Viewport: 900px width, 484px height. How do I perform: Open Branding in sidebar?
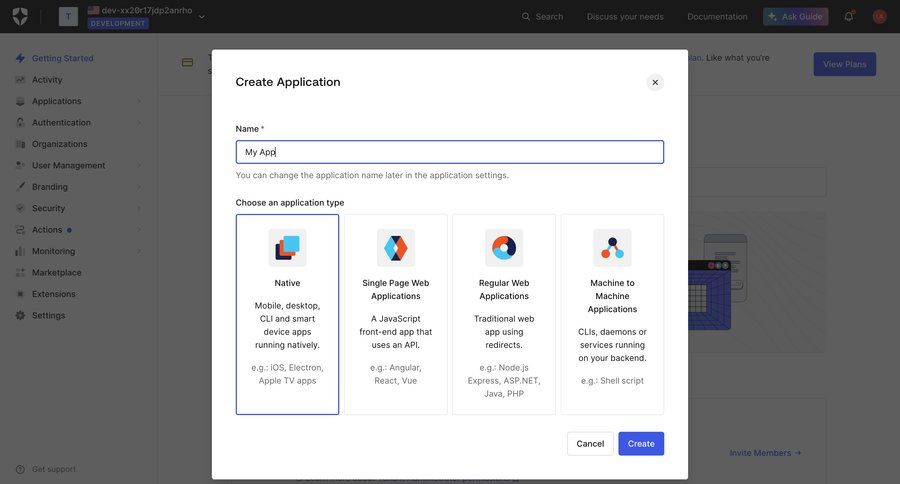click(50, 187)
